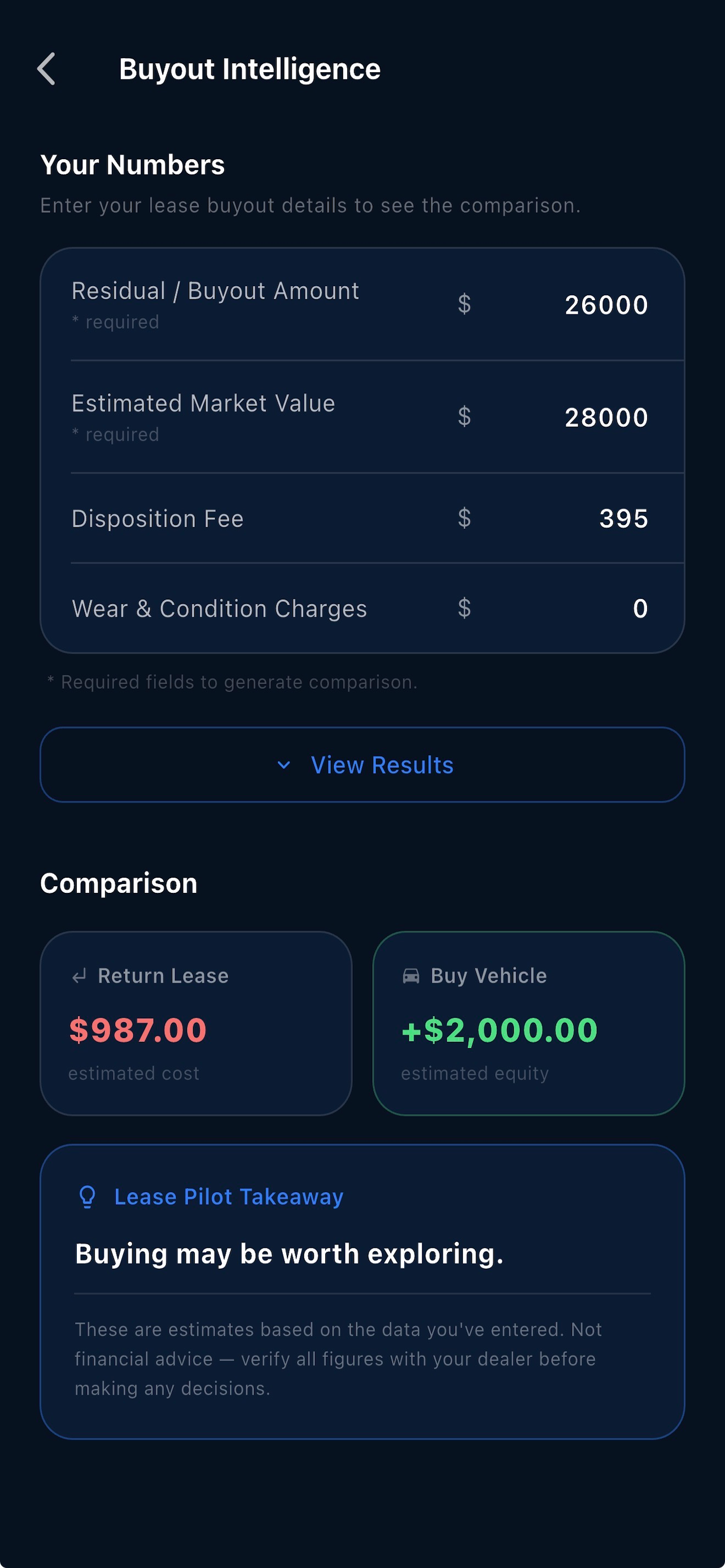The width and height of the screenshot is (725, 1568).
Task: Click the View Results button
Action: pos(362,764)
